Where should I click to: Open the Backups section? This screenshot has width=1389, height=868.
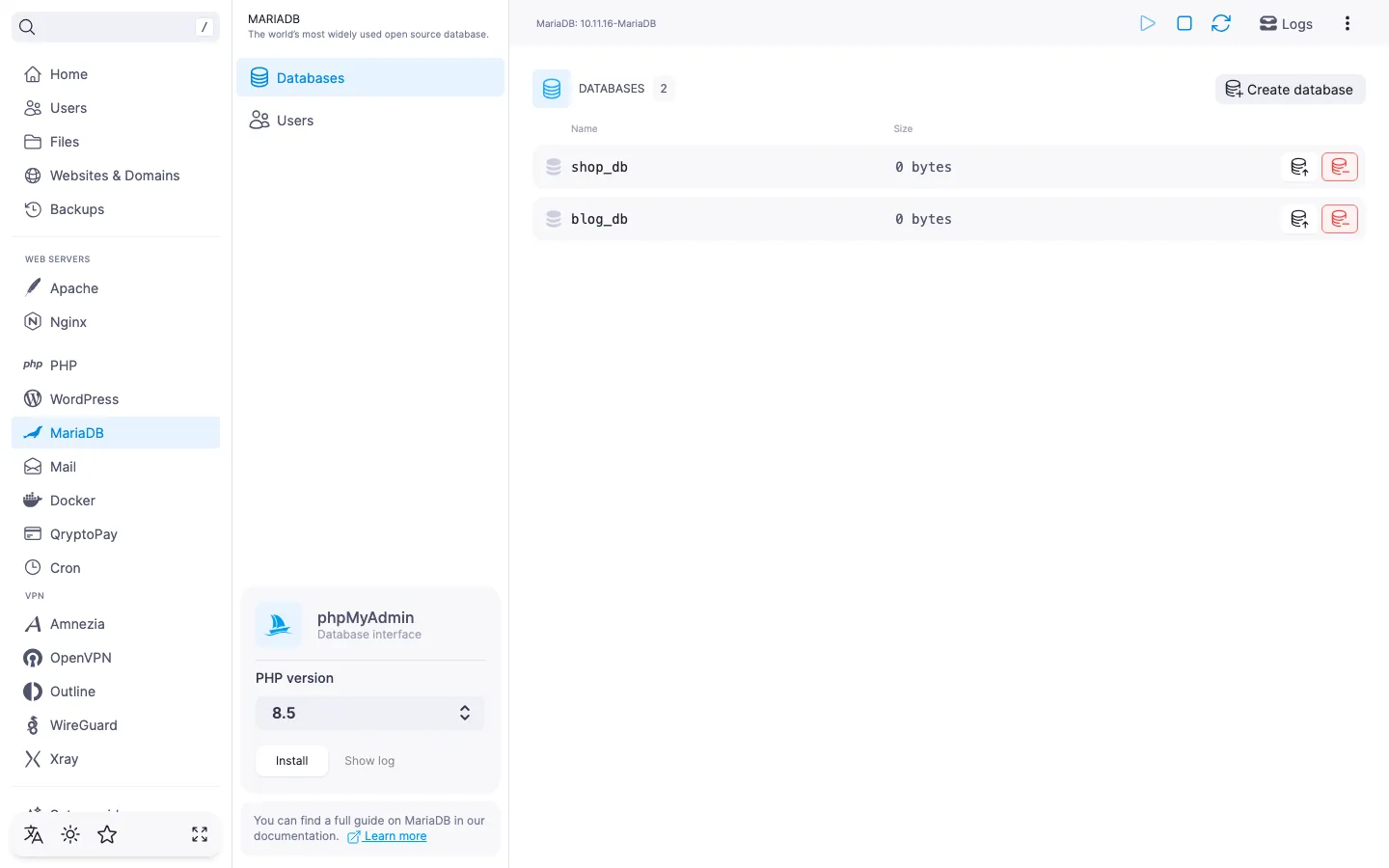116,209
